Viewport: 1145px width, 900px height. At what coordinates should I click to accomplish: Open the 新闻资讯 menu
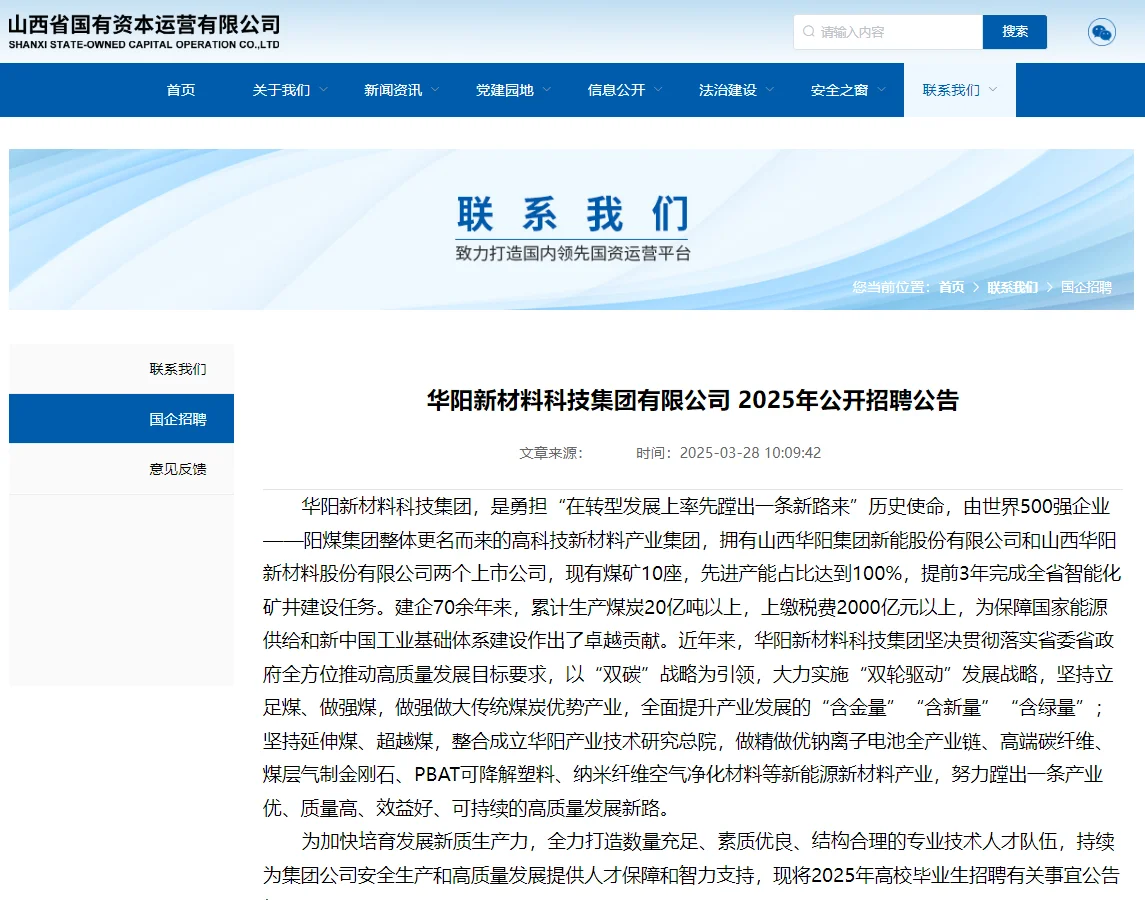(x=393, y=90)
